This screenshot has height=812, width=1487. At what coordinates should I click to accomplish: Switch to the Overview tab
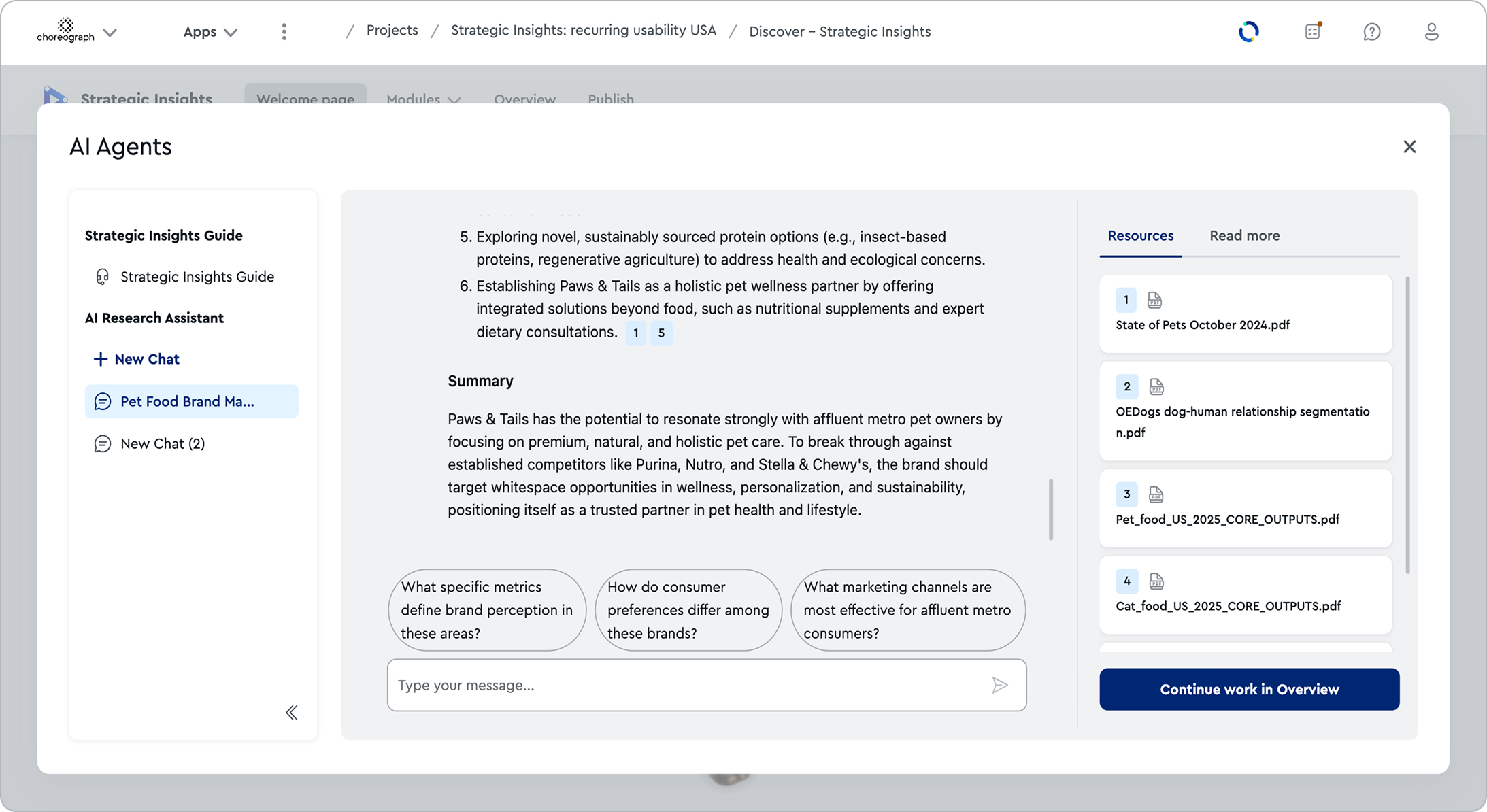pyautogui.click(x=524, y=99)
